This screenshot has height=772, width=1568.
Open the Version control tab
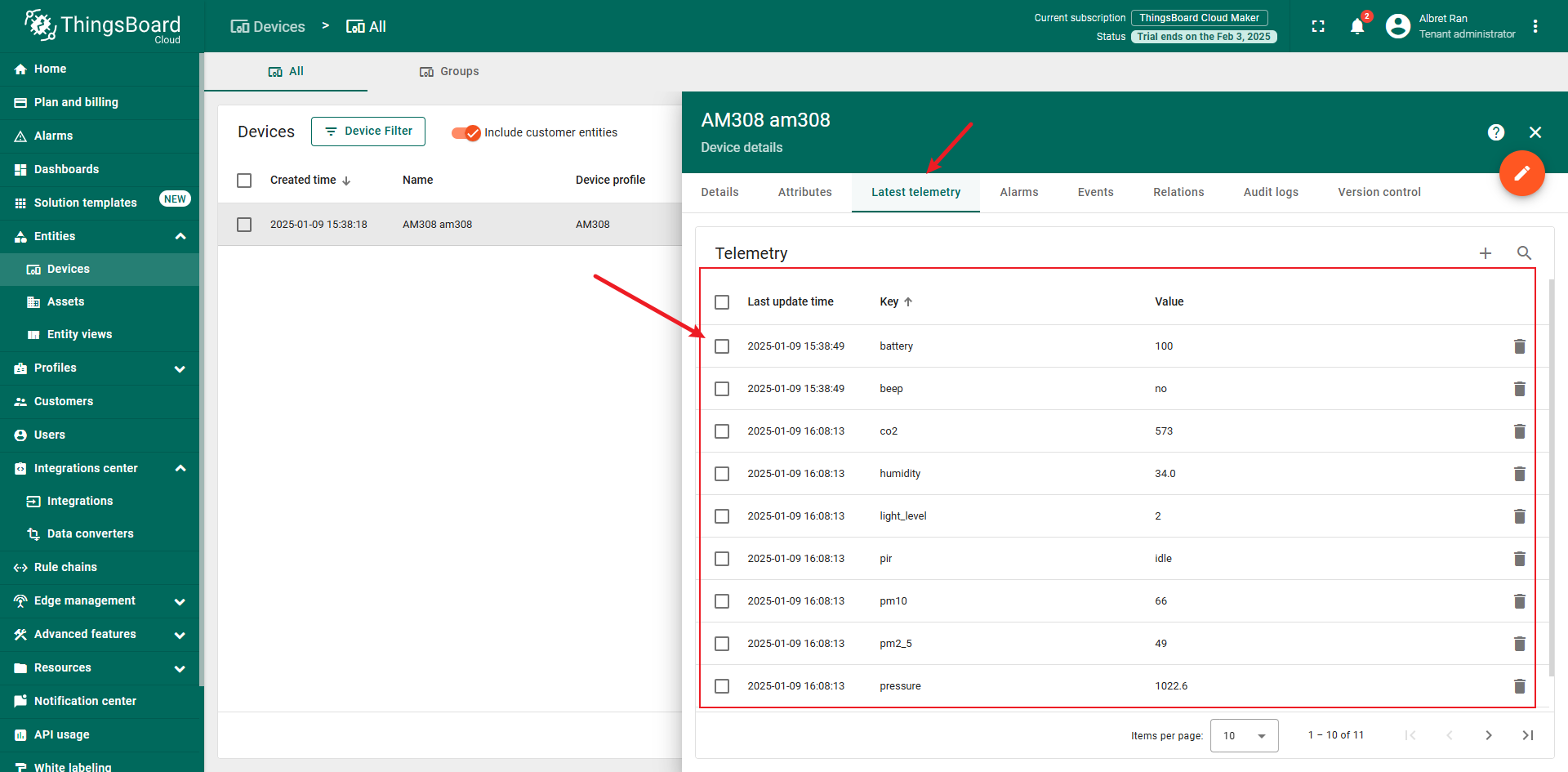[1379, 192]
